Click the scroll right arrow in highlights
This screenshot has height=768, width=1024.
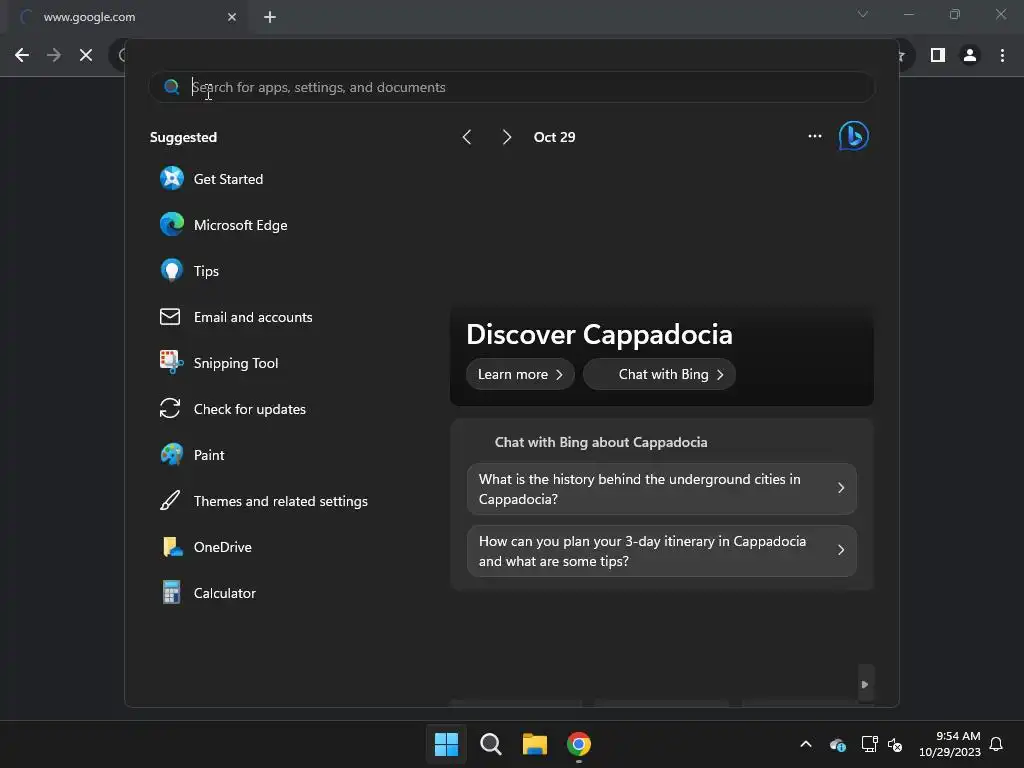click(865, 684)
